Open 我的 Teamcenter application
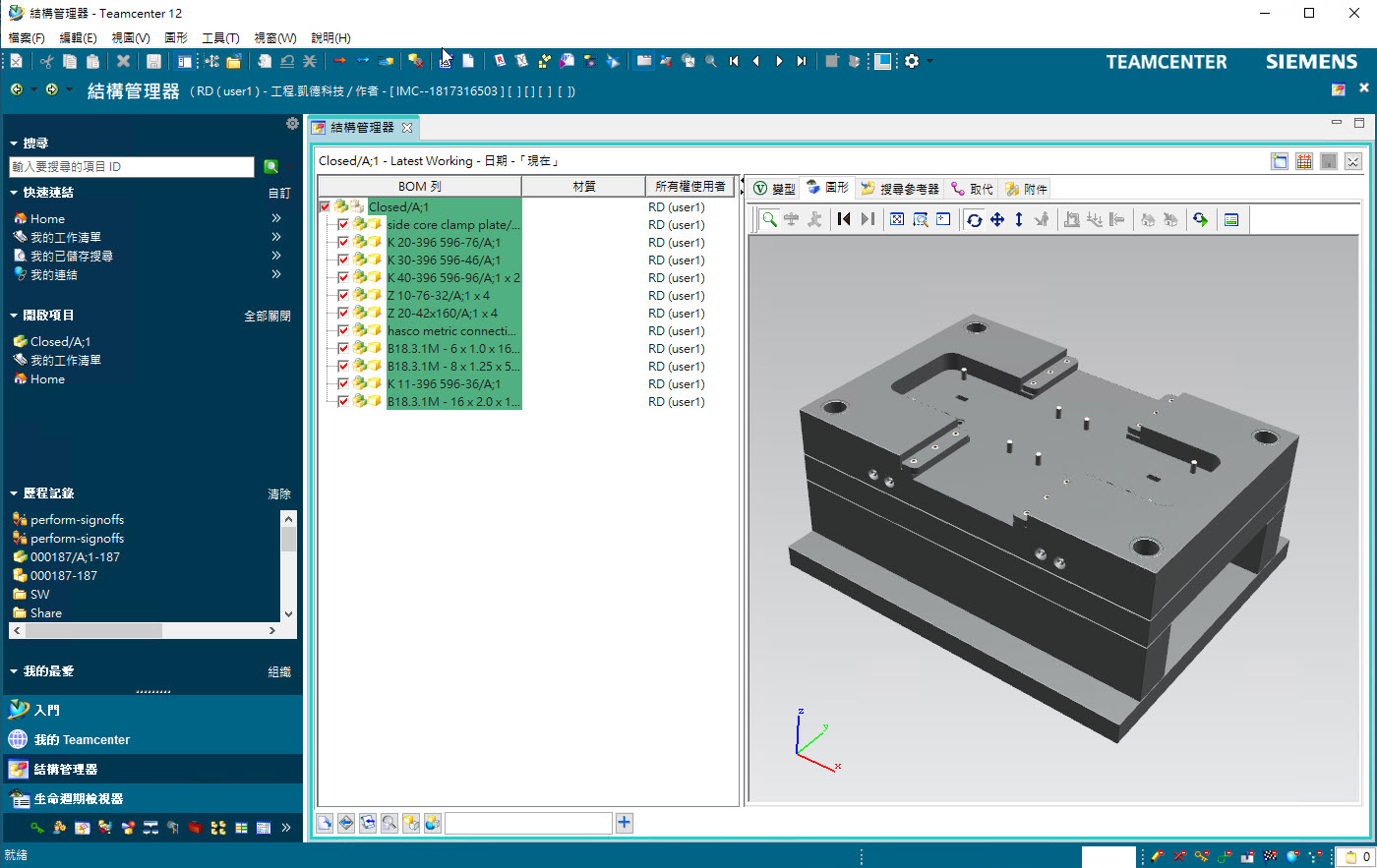This screenshot has height=868, width=1377. tap(151, 739)
